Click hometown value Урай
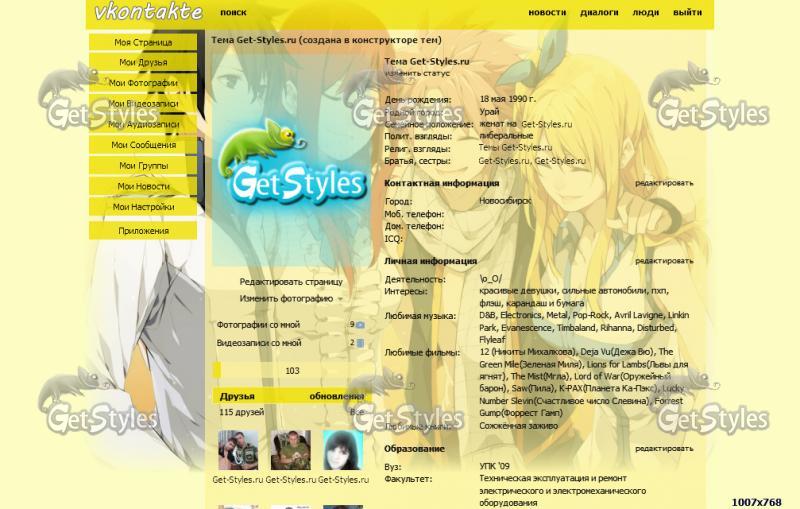Screen dimensions: 800x509 pos(489,112)
